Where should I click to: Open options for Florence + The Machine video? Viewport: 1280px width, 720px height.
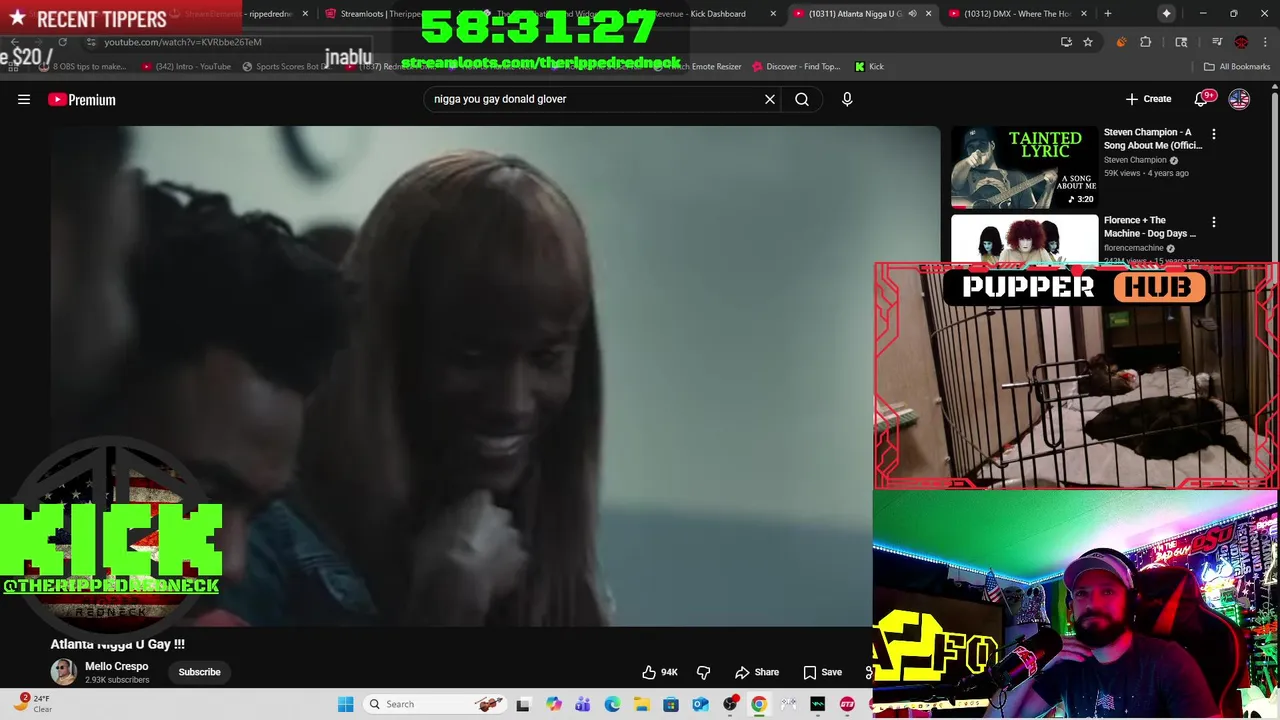(x=1214, y=221)
